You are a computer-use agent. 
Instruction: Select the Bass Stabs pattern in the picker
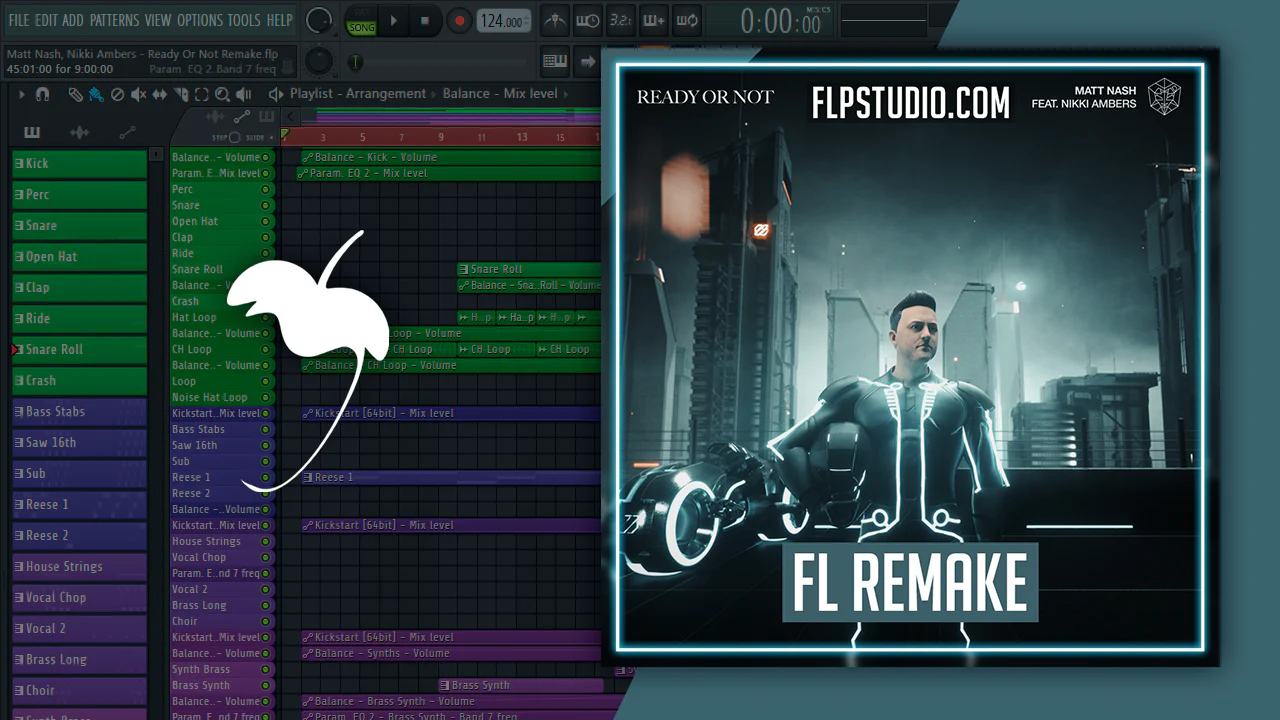(x=79, y=411)
